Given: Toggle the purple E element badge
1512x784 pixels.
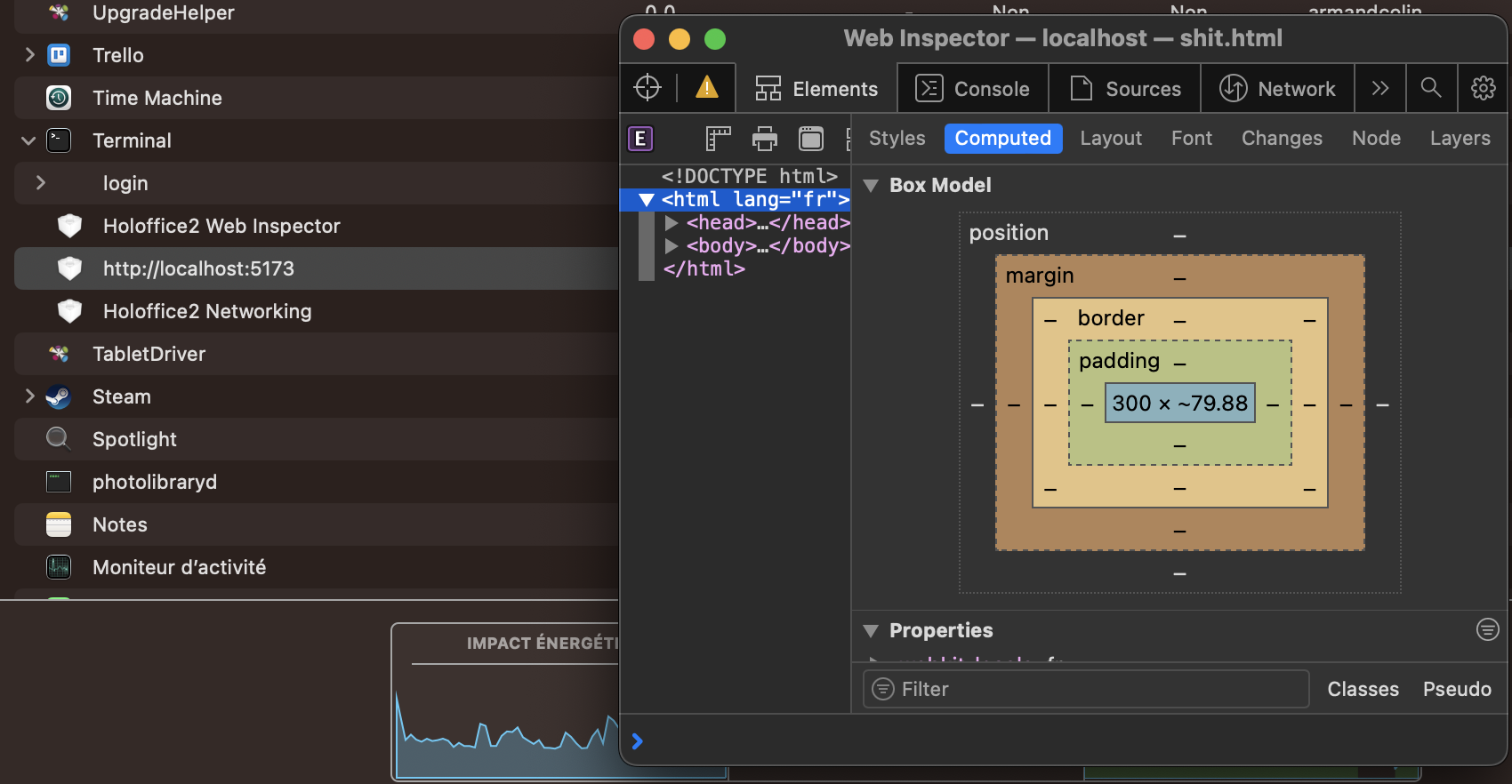Looking at the screenshot, I should coord(640,139).
